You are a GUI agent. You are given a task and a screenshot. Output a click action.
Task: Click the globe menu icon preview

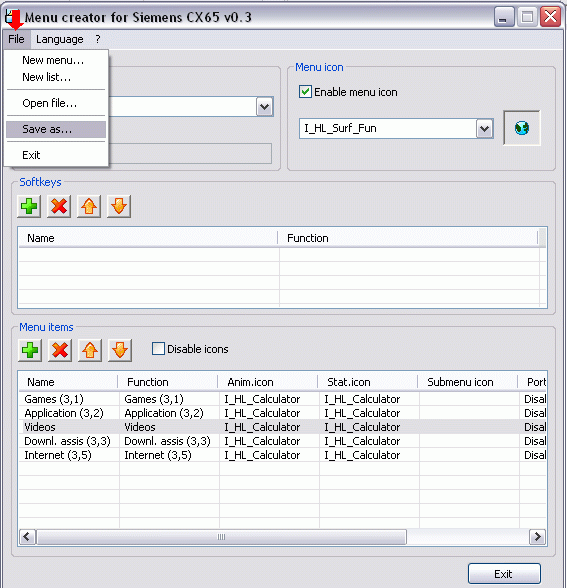pyautogui.click(x=522, y=128)
